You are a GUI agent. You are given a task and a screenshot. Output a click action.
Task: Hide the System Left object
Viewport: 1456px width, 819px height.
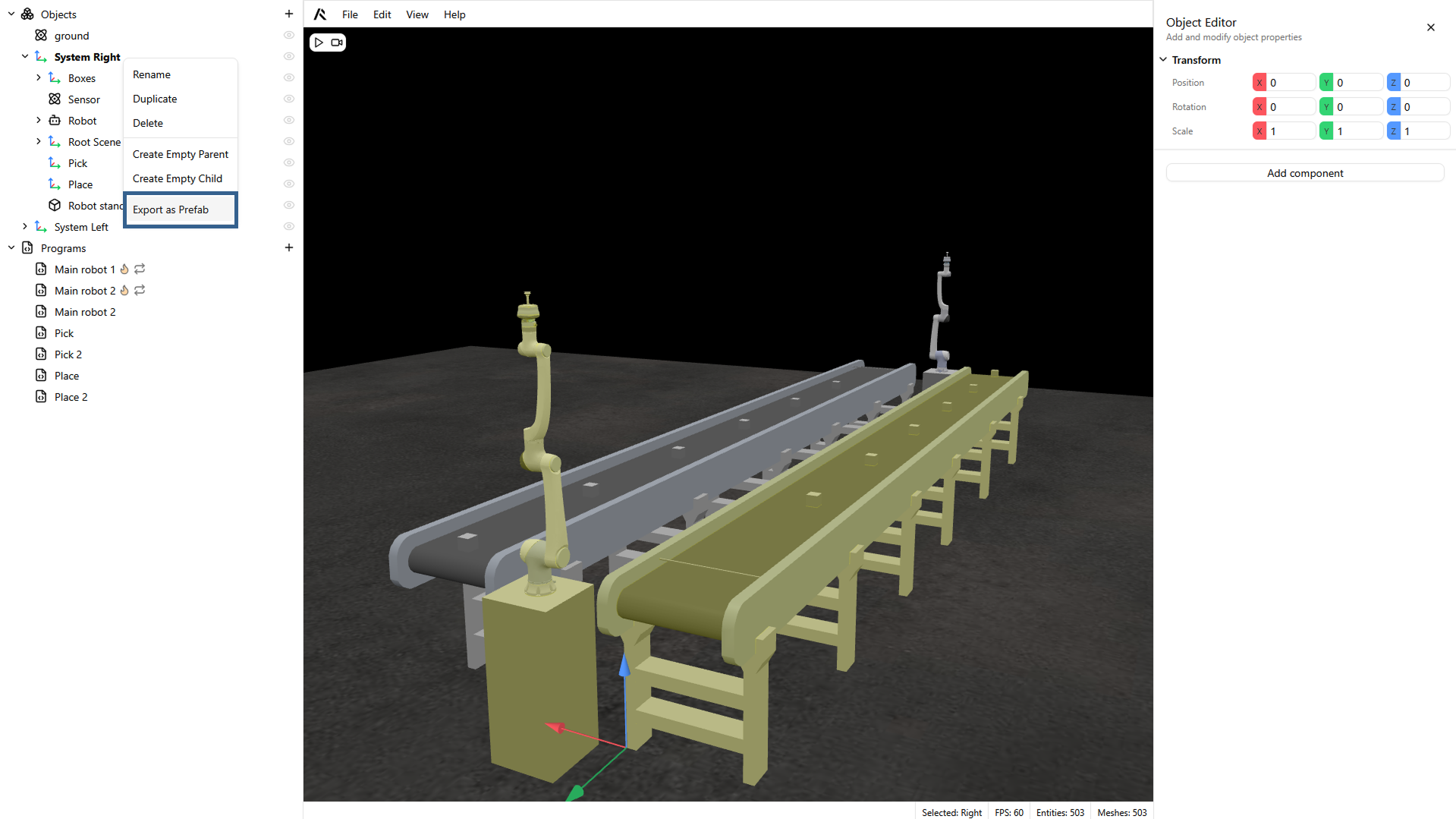point(288,226)
